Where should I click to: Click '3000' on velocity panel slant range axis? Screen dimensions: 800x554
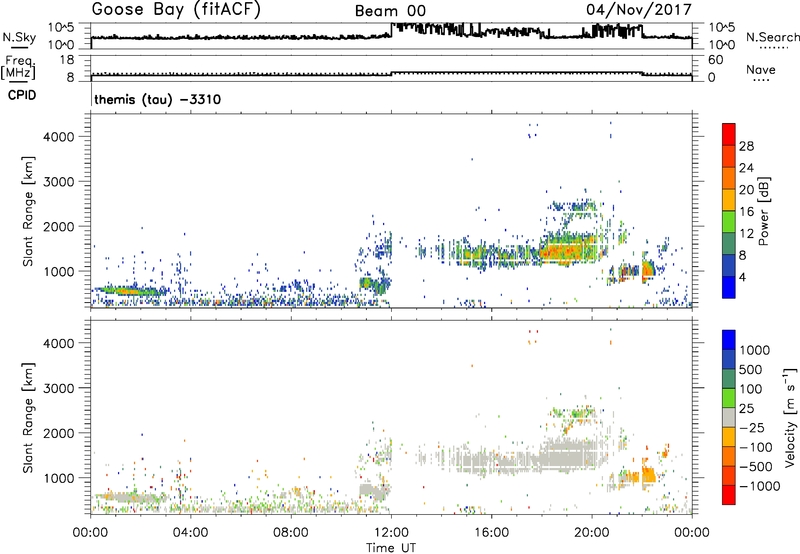click(x=59, y=388)
